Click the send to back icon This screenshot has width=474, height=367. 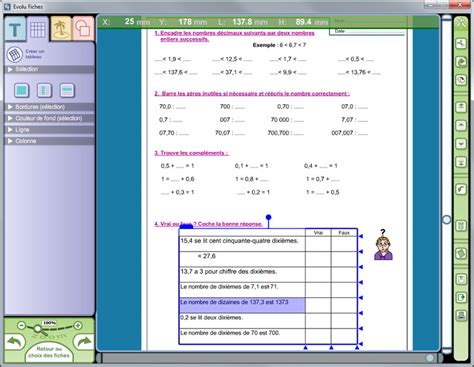point(461,162)
